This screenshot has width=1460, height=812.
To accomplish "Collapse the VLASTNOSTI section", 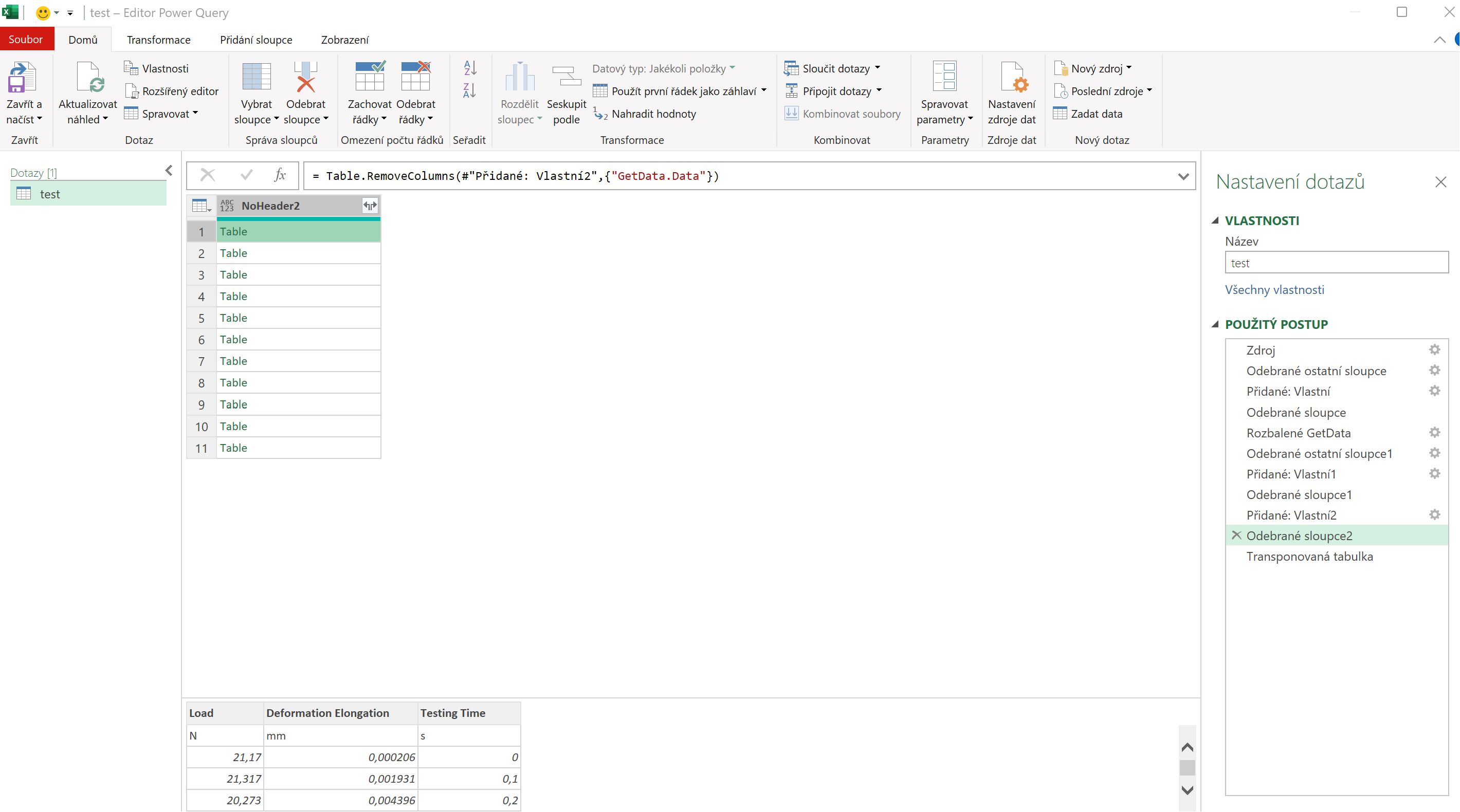I will (x=1215, y=220).
